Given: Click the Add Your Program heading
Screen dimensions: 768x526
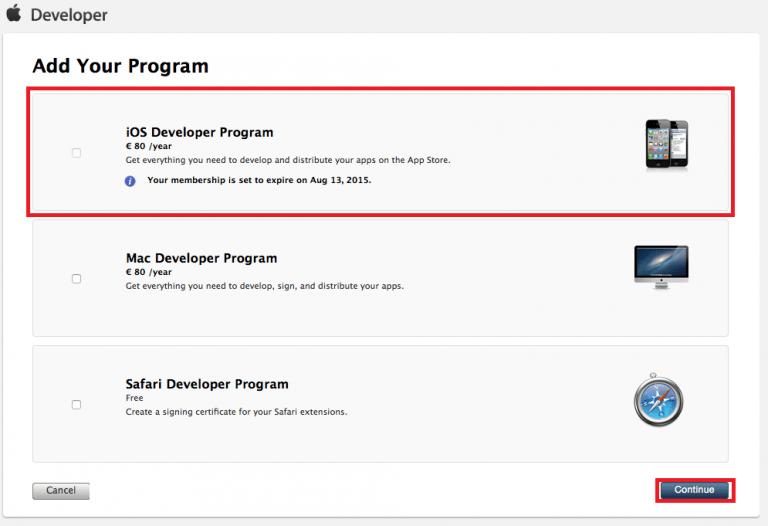Looking at the screenshot, I should (120, 66).
